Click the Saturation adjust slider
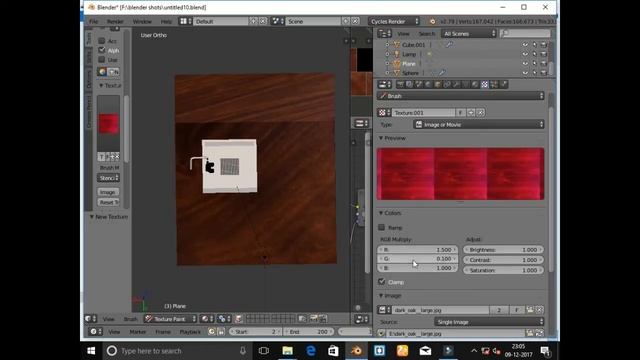The width and height of the screenshot is (640, 360). 503,270
